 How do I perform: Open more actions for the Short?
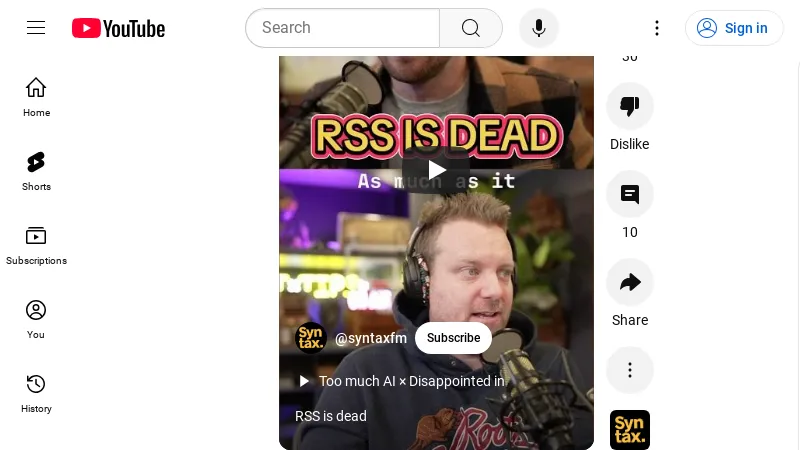(x=630, y=370)
